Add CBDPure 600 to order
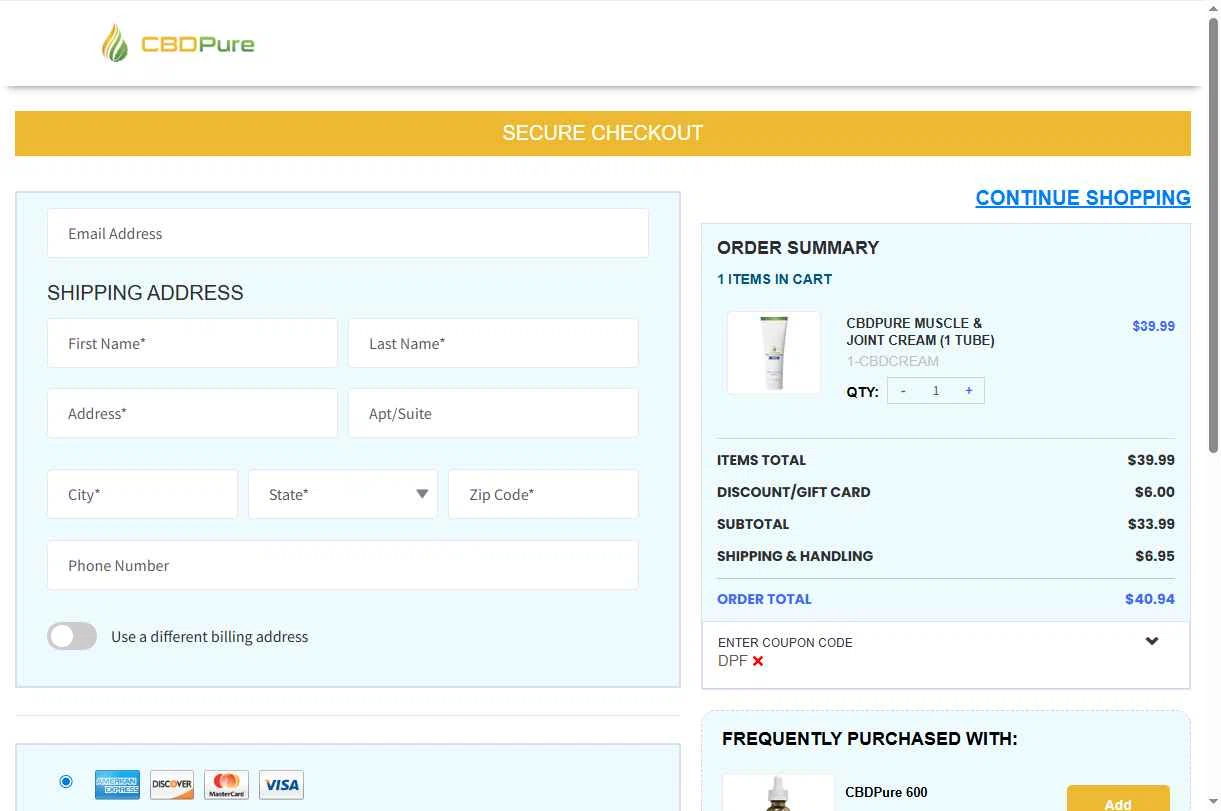The width and height of the screenshot is (1221, 811). click(x=1118, y=799)
